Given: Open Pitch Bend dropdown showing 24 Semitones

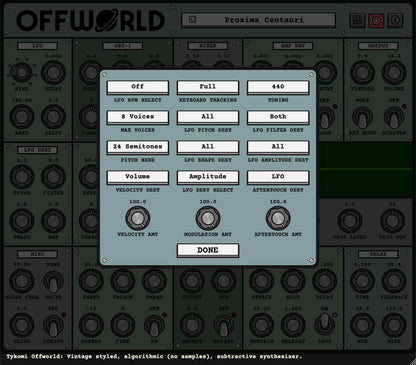Looking at the screenshot, I should (138, 147).
